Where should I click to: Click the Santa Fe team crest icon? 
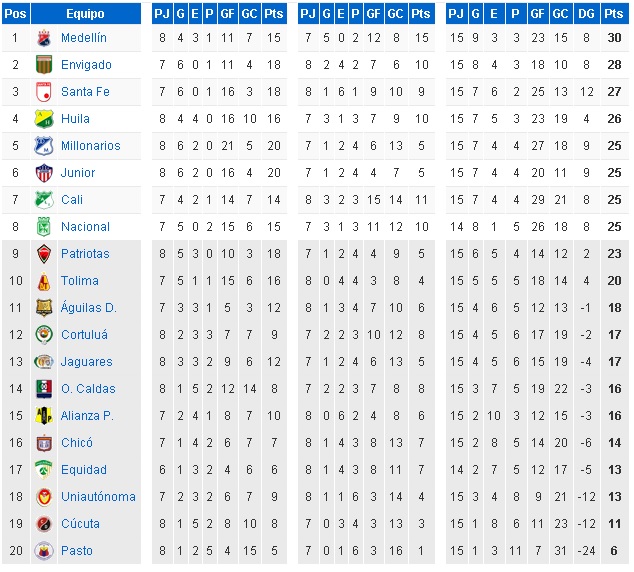click(44, 92)
